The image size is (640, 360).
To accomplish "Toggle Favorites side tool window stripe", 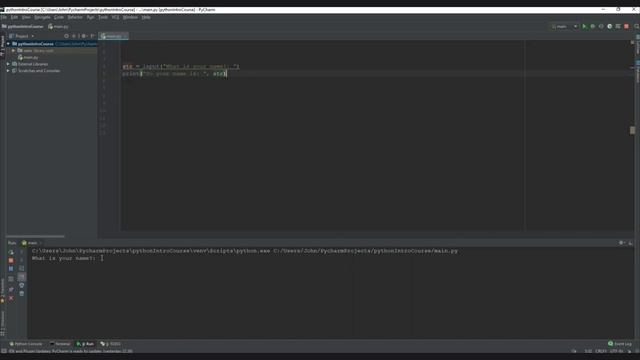I will [x=2, y=291].
